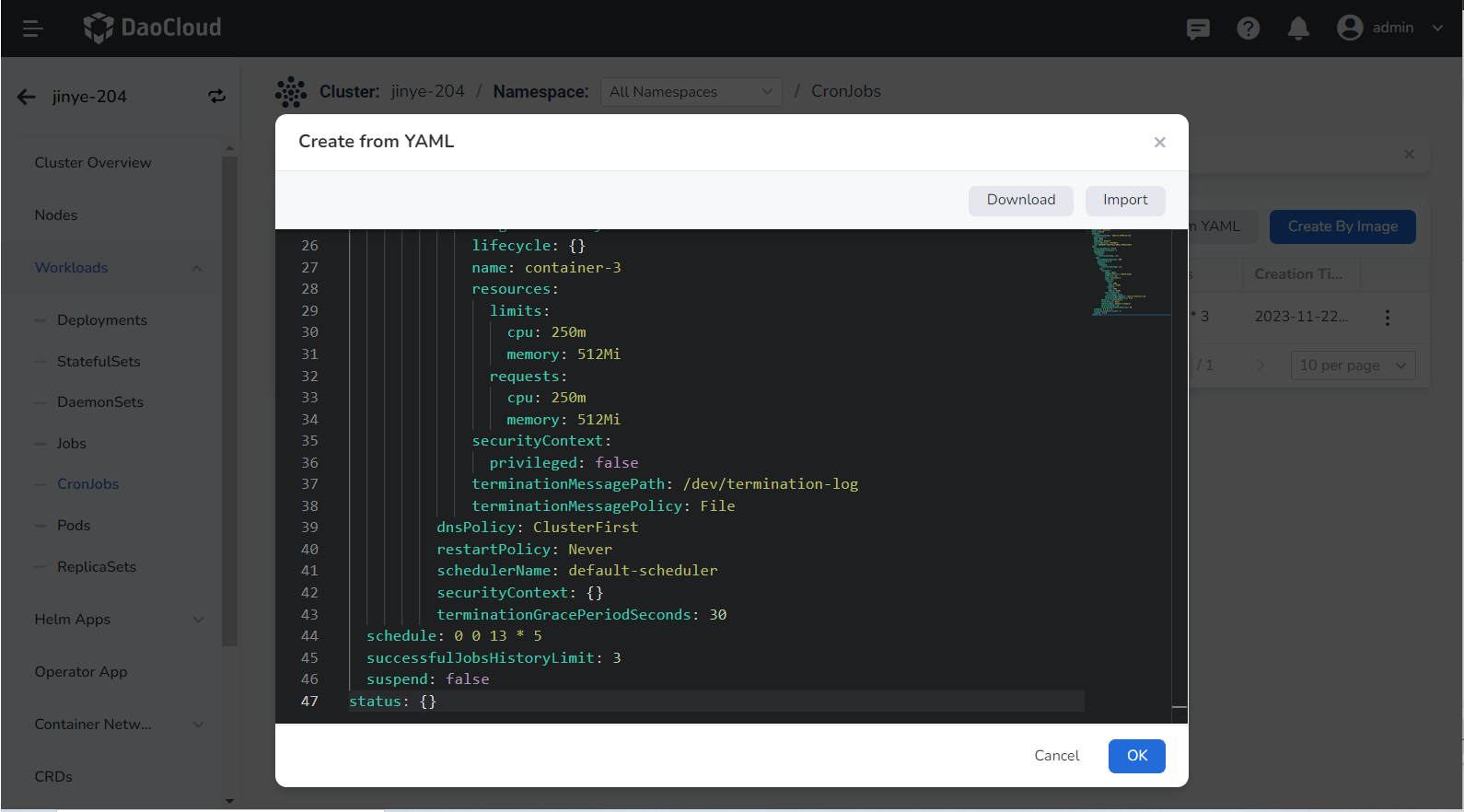The image size is (1464, 812).
Task: Select StatefulSets in the sidebar
Action: point(99,362)
